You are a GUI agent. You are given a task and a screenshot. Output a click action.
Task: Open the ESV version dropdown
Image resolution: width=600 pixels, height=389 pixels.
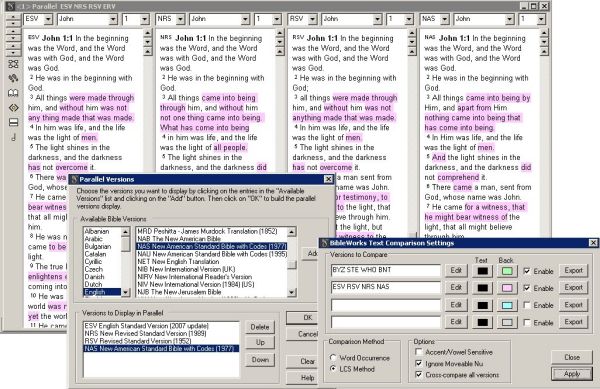tap(48, 19)
